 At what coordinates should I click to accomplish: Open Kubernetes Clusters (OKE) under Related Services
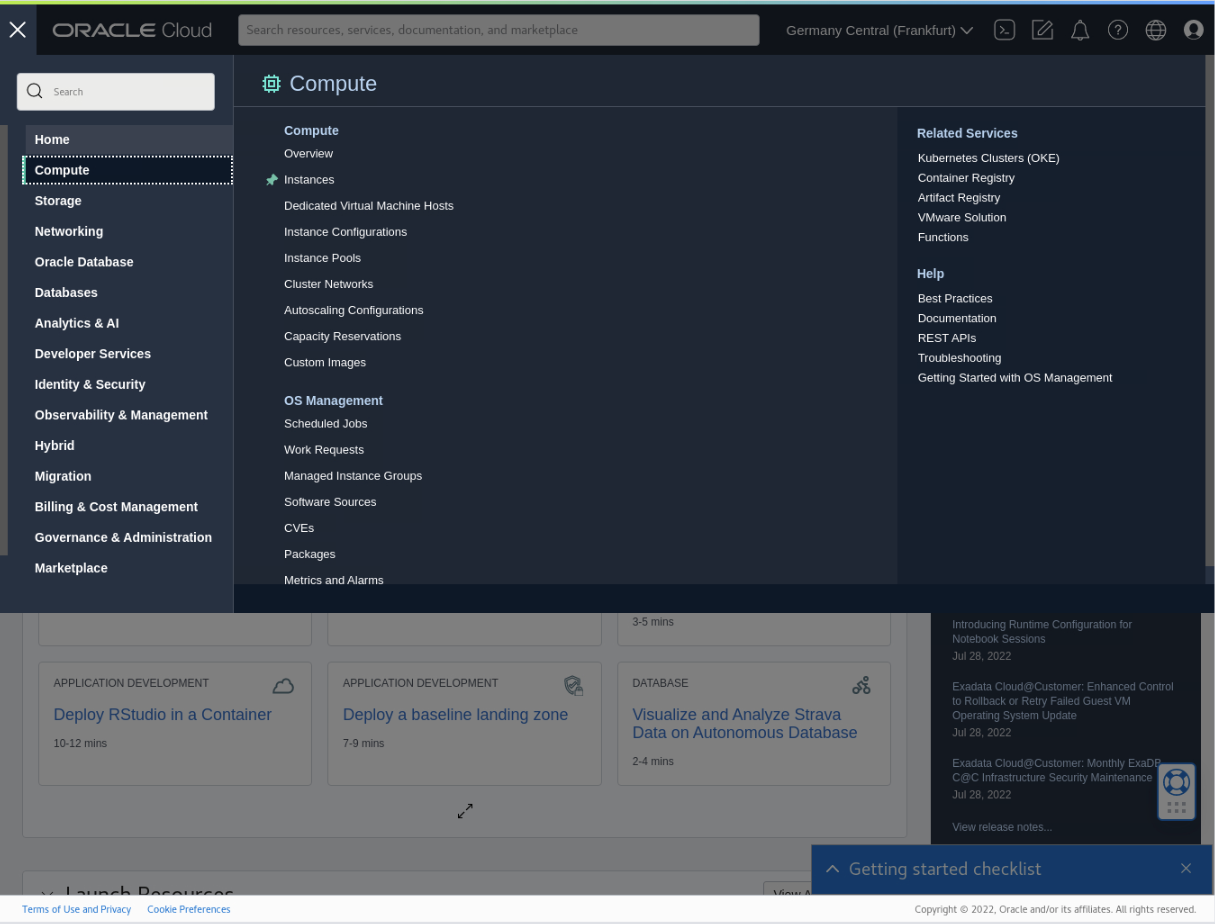coord(988,157)
